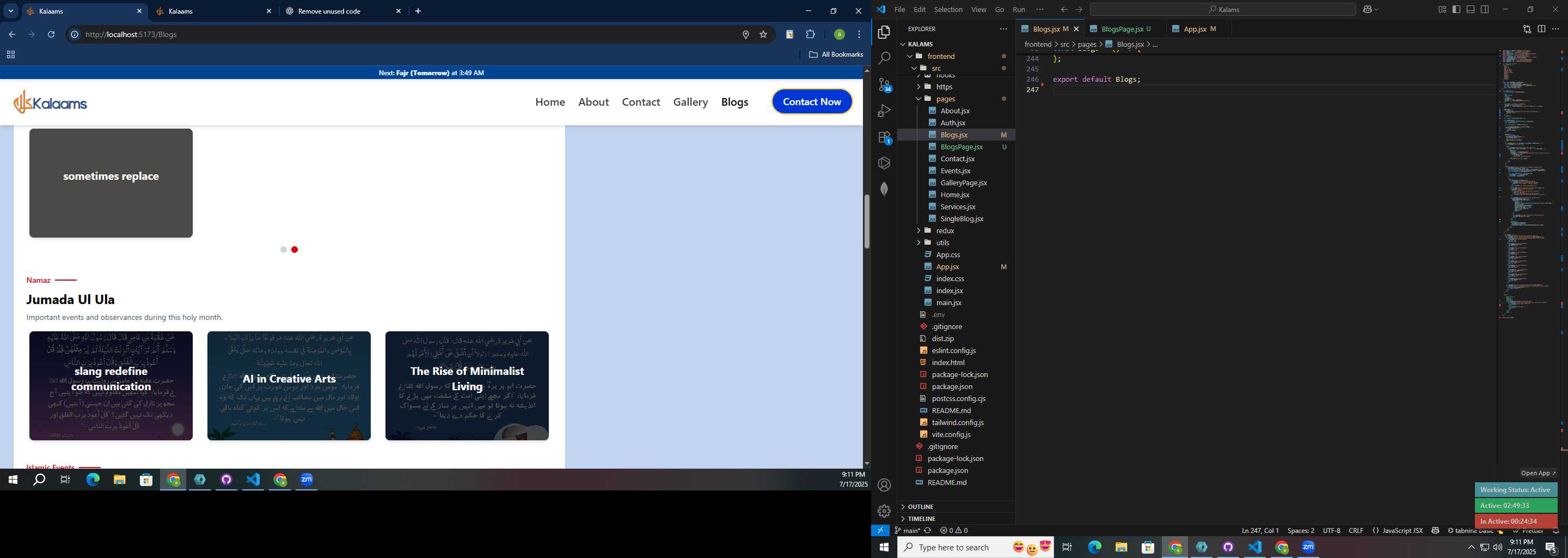The width and height of the screenshot is (1568, 558).
Task: Click Windows Start button on right taskbar
Action: pyautogui.click(x=884, y=547)
